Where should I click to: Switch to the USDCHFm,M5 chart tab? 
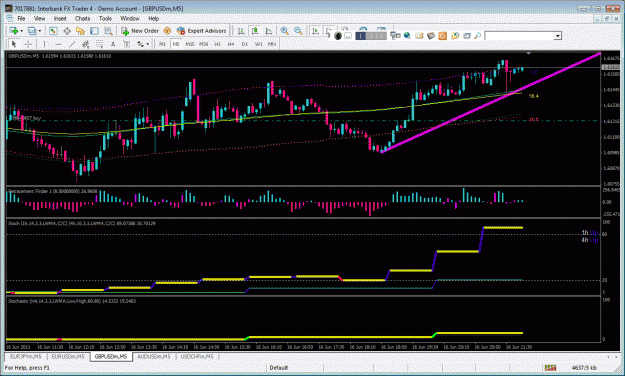coord(197,356)
